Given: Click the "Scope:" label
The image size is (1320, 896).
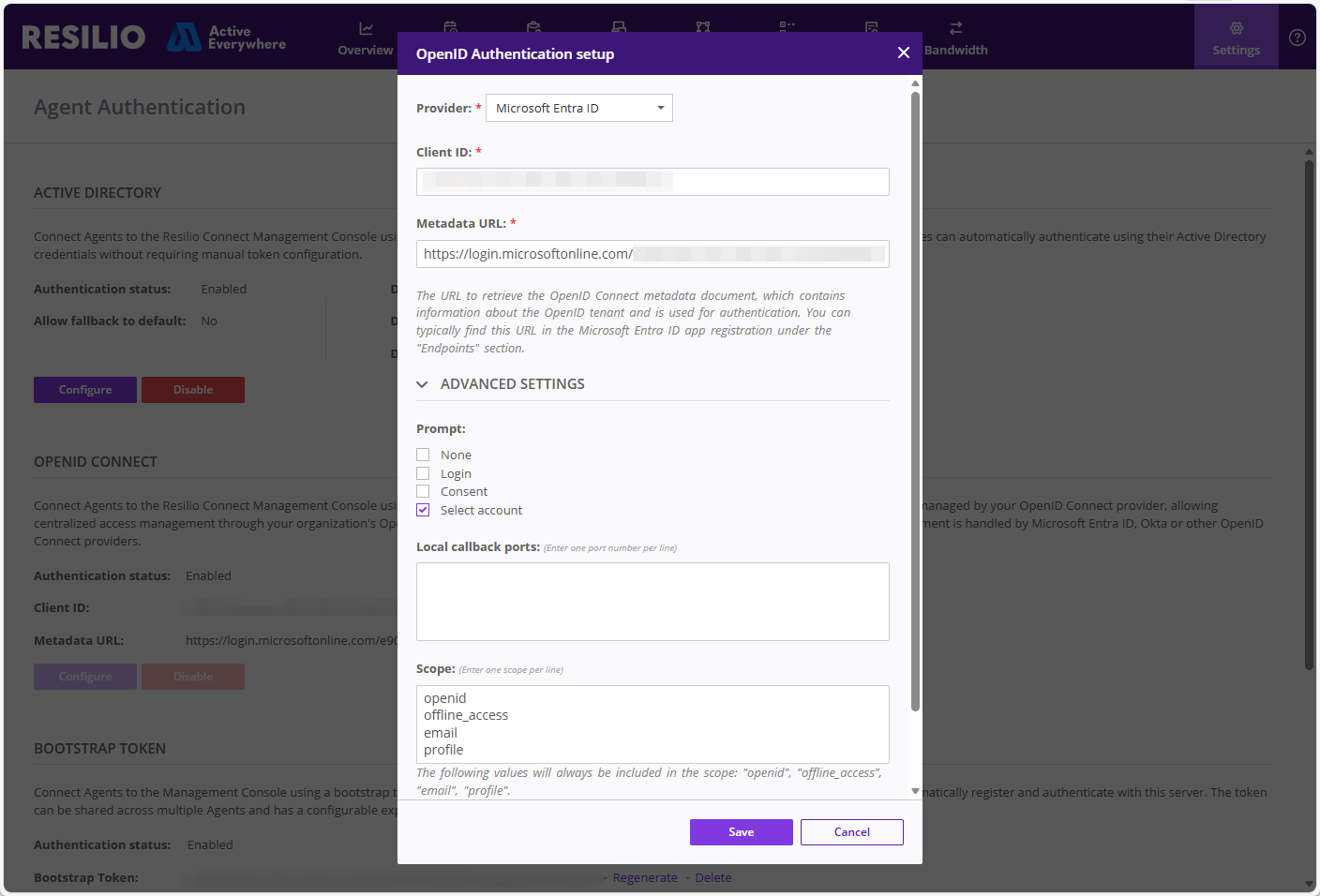Looking at the screenshot, I should (x=436, y=669).
